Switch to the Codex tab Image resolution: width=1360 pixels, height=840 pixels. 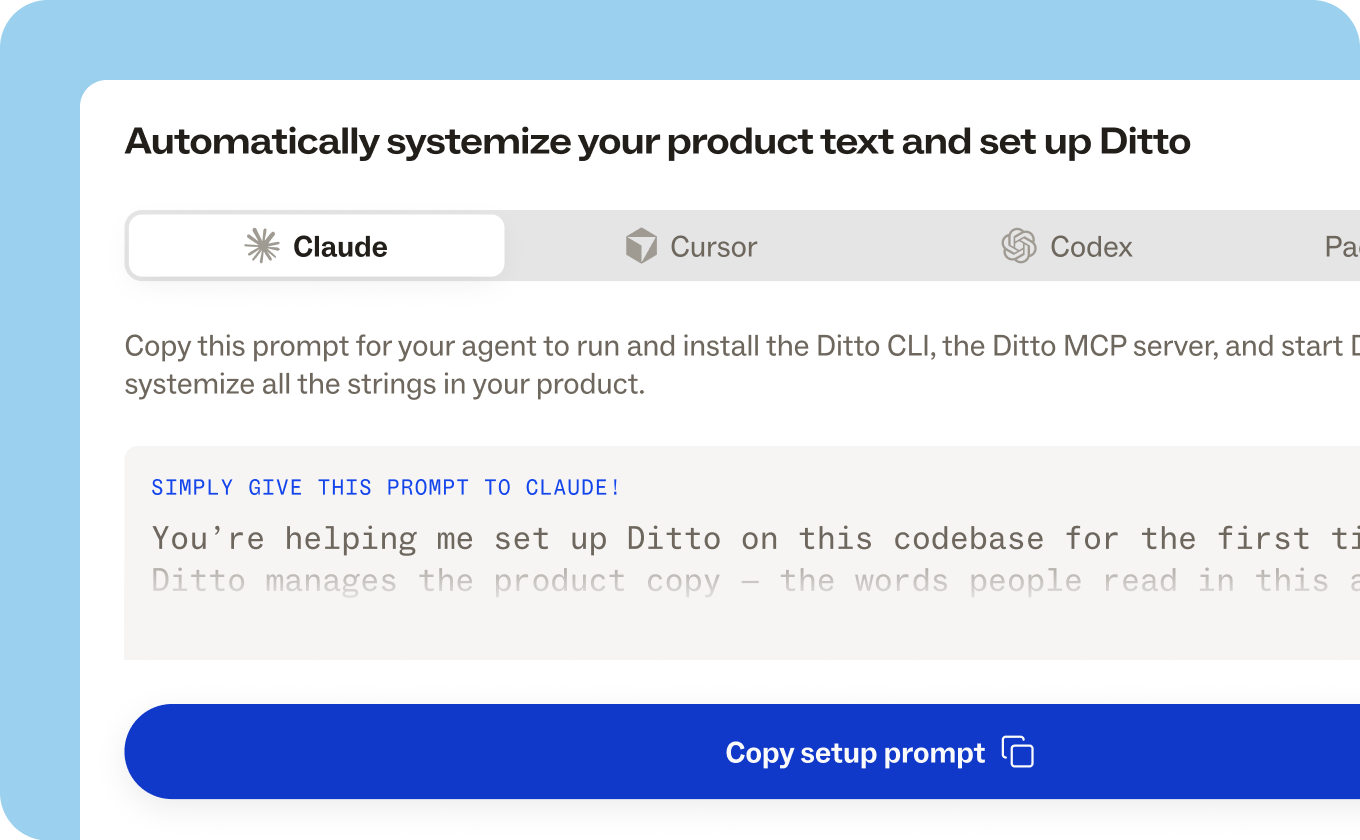point(1067,246)
